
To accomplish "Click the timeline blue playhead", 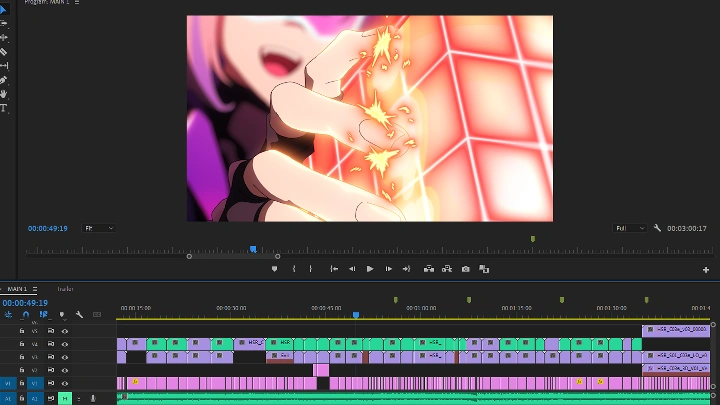I will pos(356,315).
